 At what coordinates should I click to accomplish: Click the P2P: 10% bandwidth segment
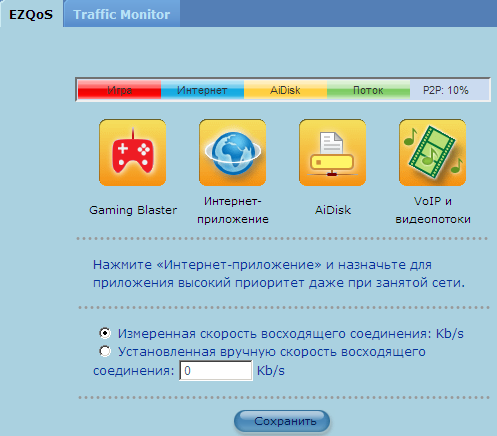(x=449, y=90)
